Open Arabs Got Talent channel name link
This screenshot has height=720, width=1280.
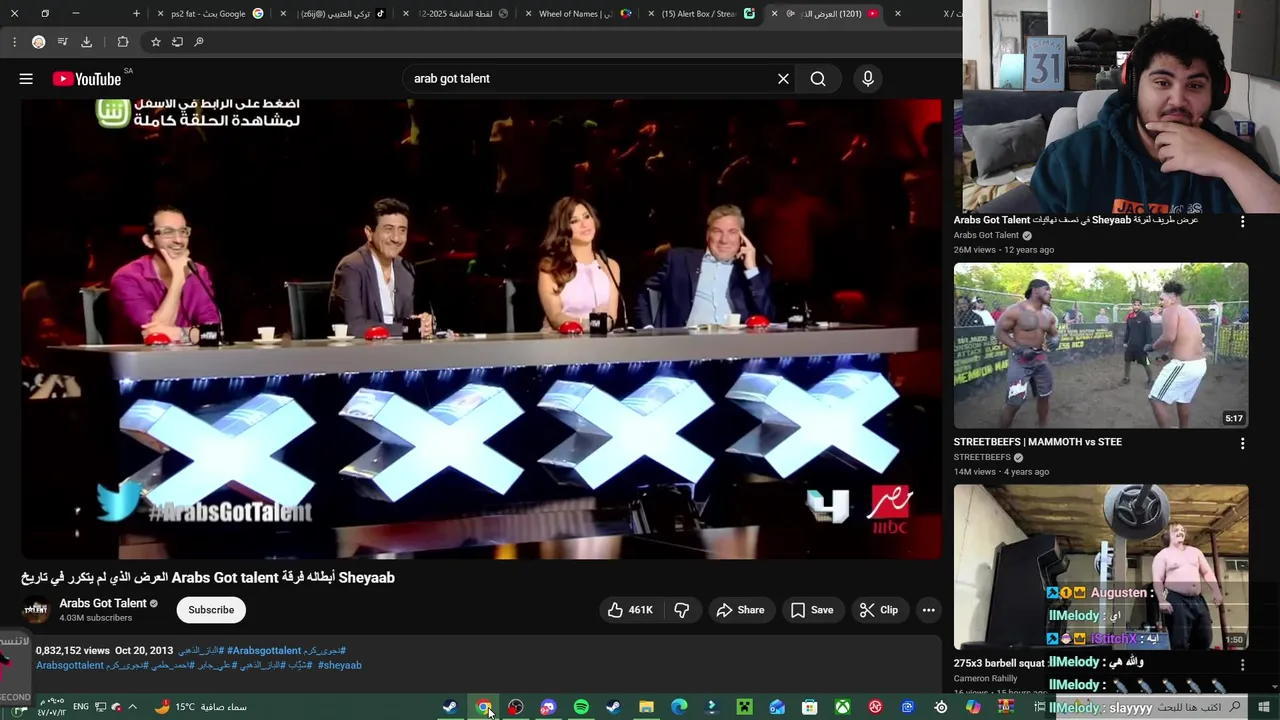click(103, 603)
